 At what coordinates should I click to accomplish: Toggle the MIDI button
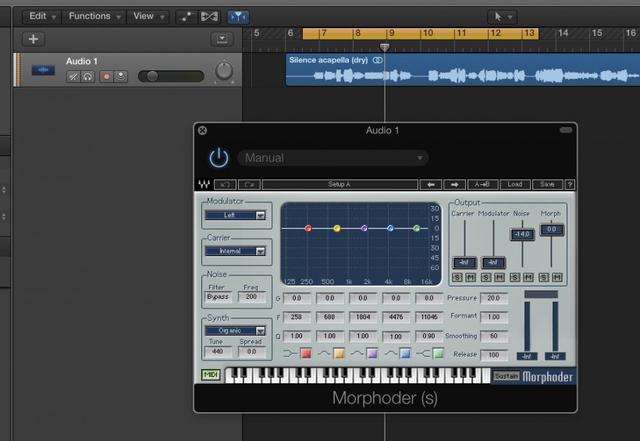click(x=211, y=375)
